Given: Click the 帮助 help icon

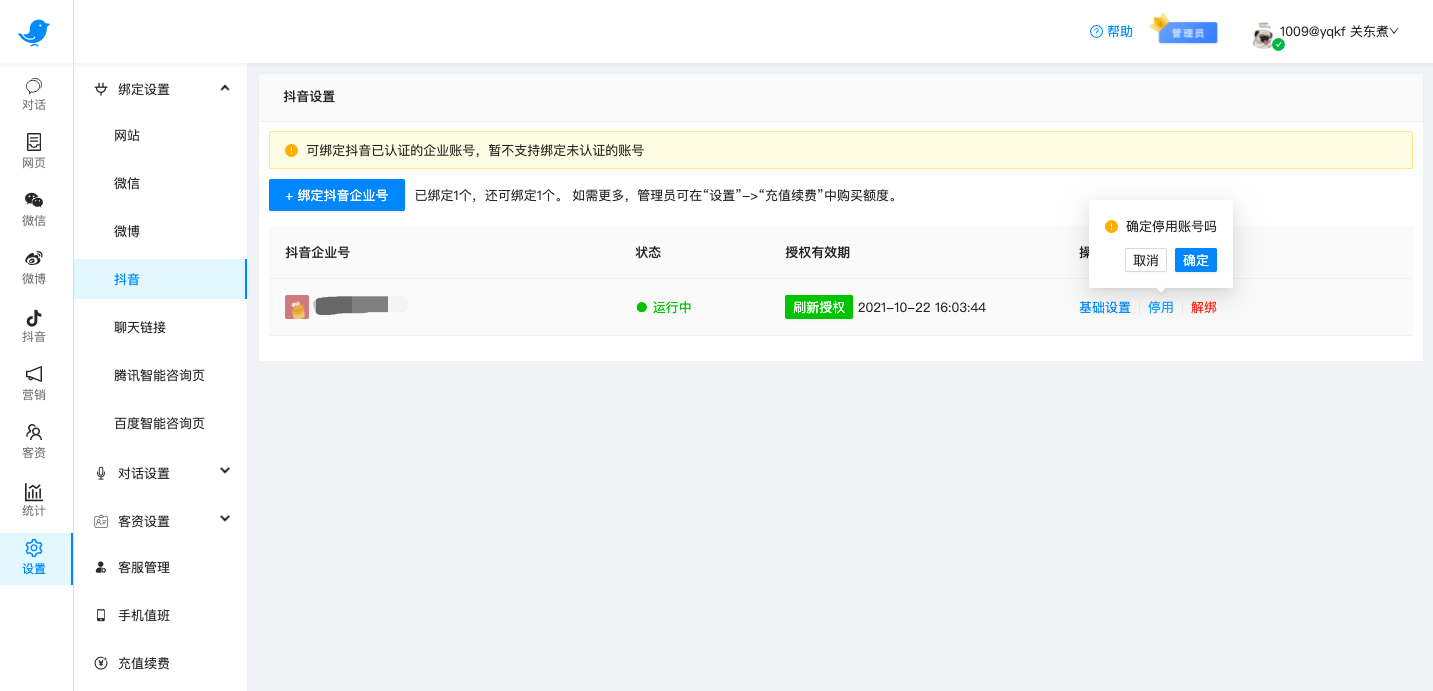Looking at the screenshot, I should pos(1110,31).
